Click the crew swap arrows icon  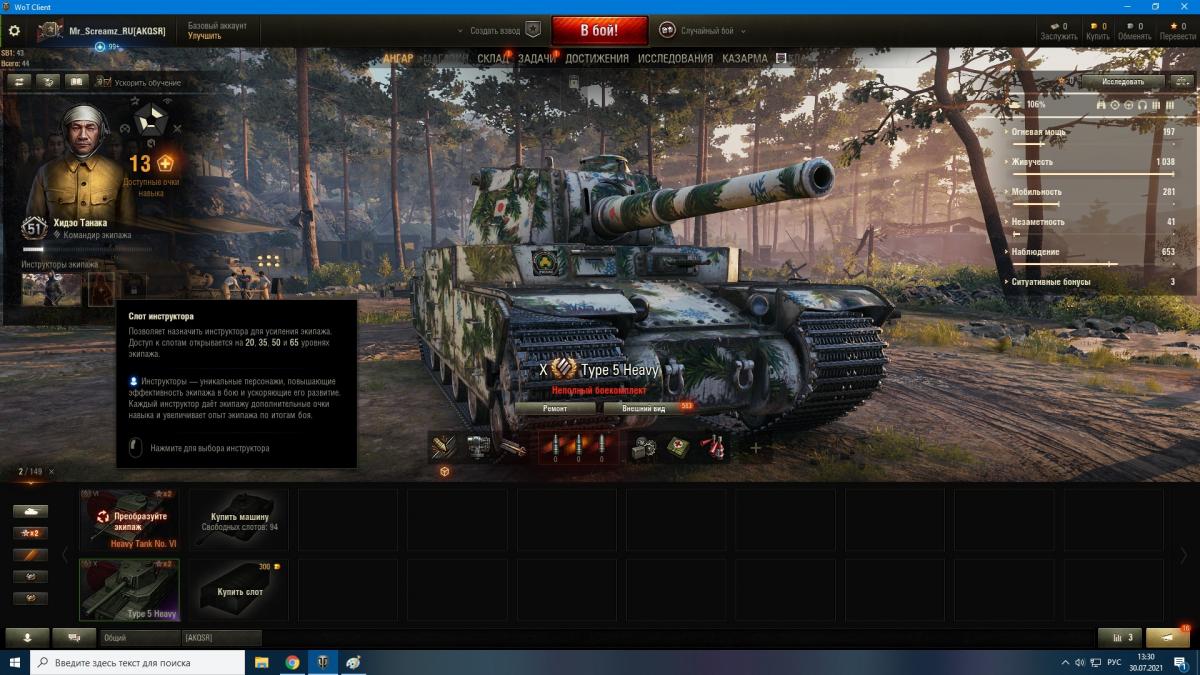18,82
